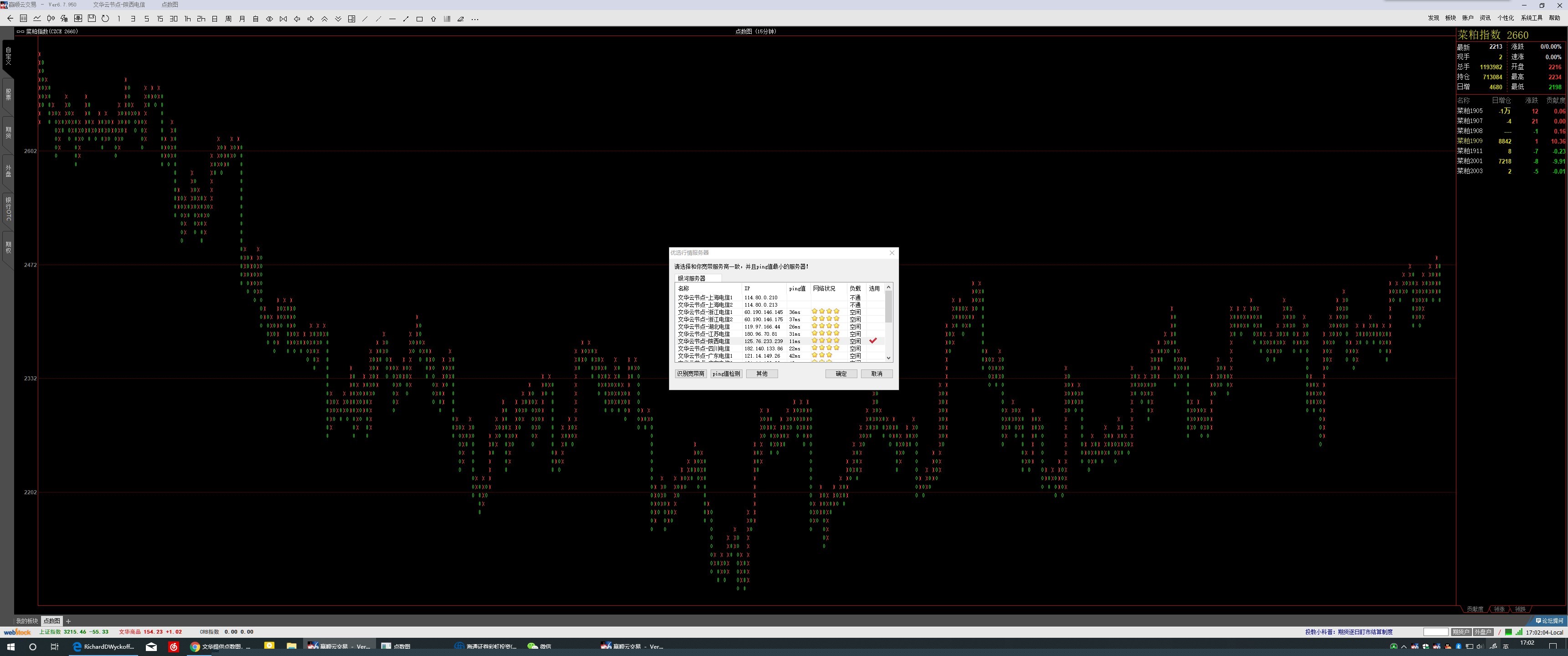Click the double up chevron toolbar icon
Image resolution: width=1568 pixels, height=656 pixels.
point(325,19)
